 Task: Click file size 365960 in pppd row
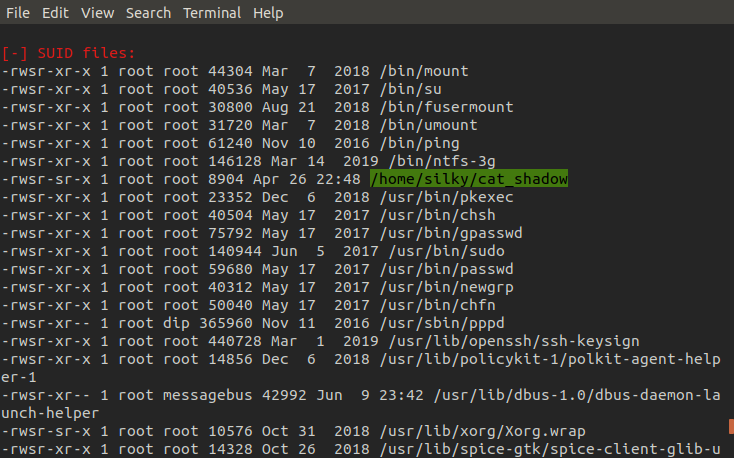(x=226, y=324)
